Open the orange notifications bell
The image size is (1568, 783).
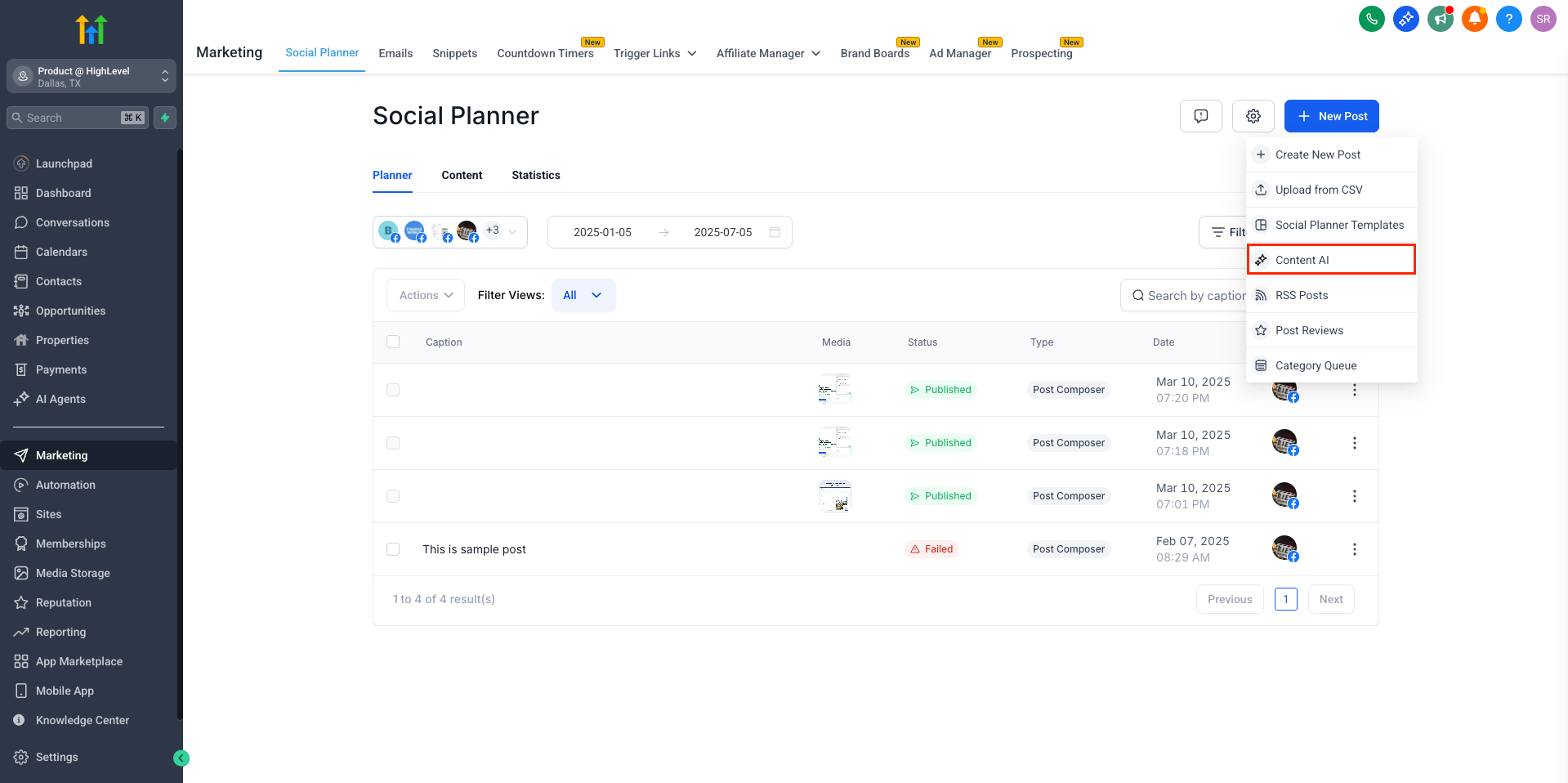pyautogui.click(x=1474, y=18)
